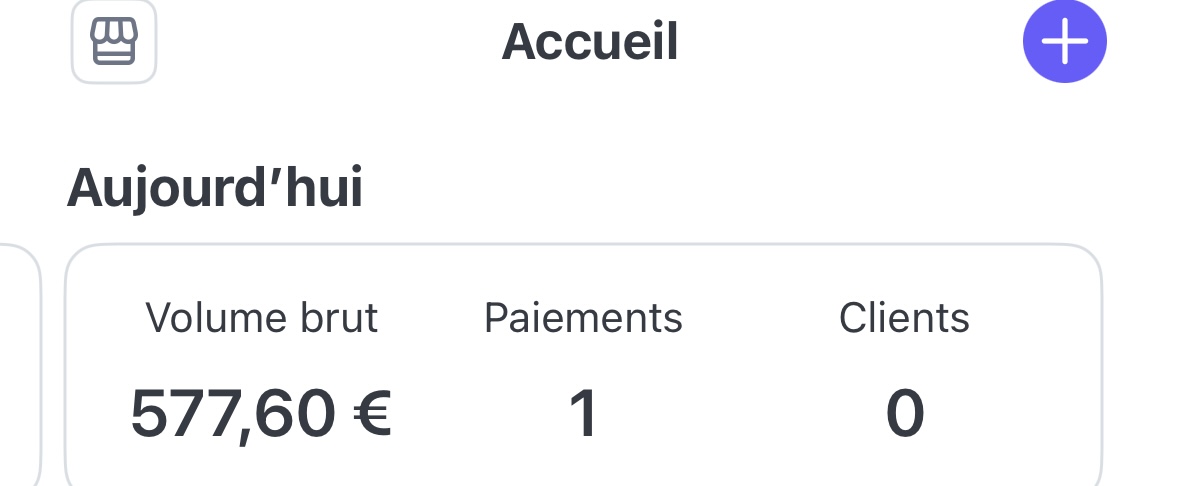Click the Volume brut label
The height and width of the screenshot is (486, 1179).
pos(261,318)
